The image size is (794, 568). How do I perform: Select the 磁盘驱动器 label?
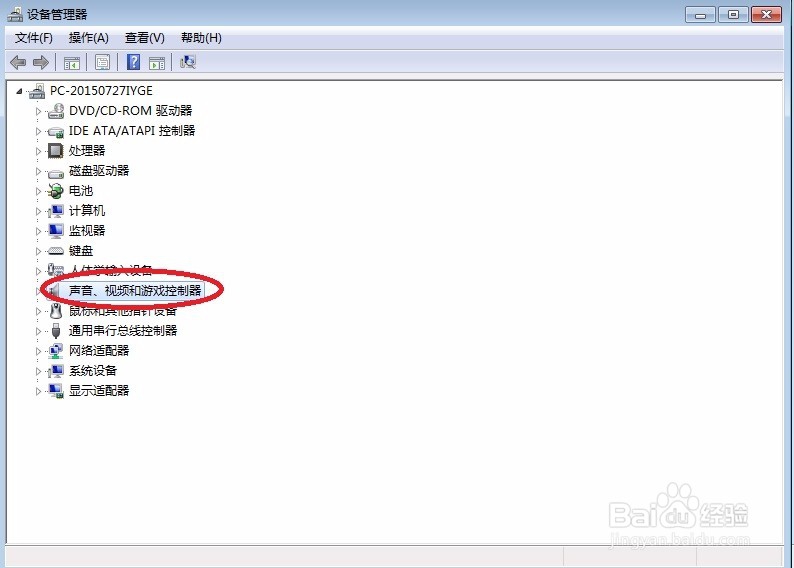tap(99, 171)
